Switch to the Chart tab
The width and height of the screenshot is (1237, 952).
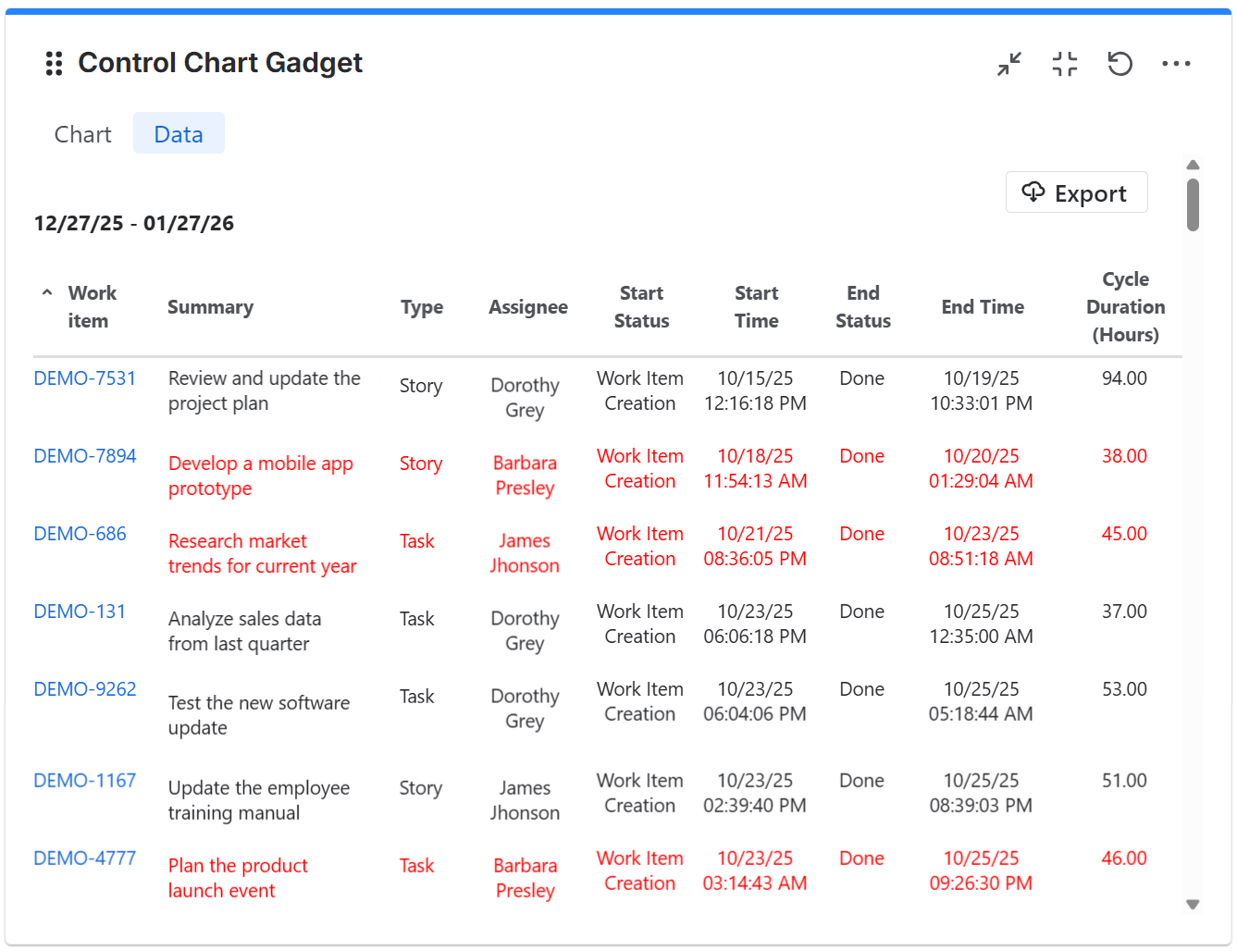tap(82, 133)
